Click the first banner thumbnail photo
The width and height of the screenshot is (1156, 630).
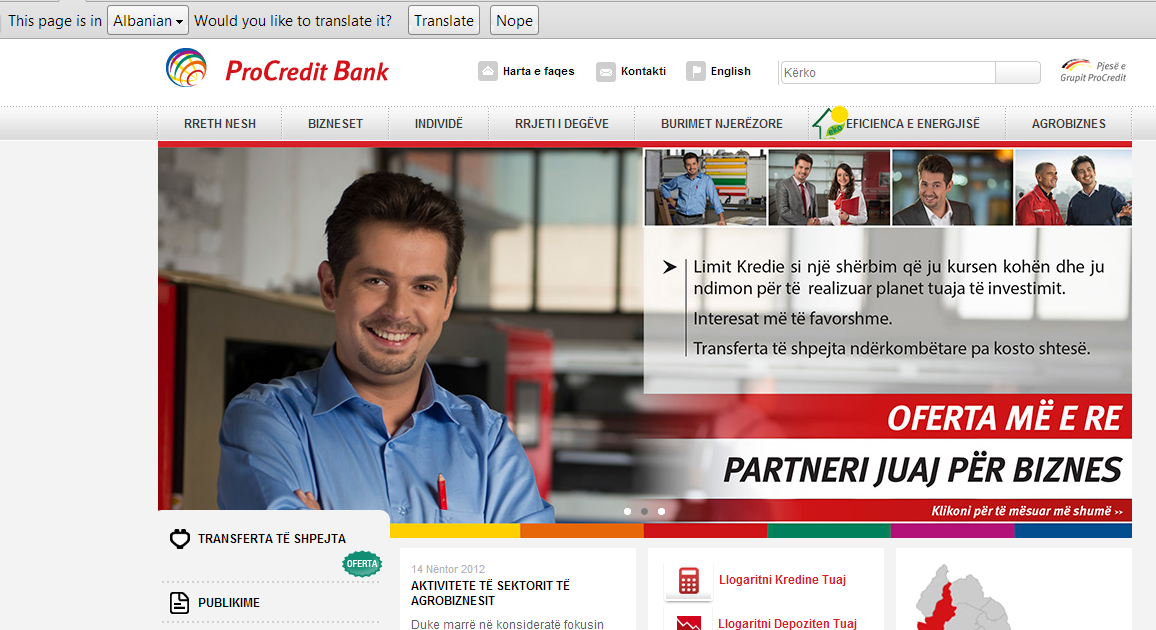click(705, 187)
